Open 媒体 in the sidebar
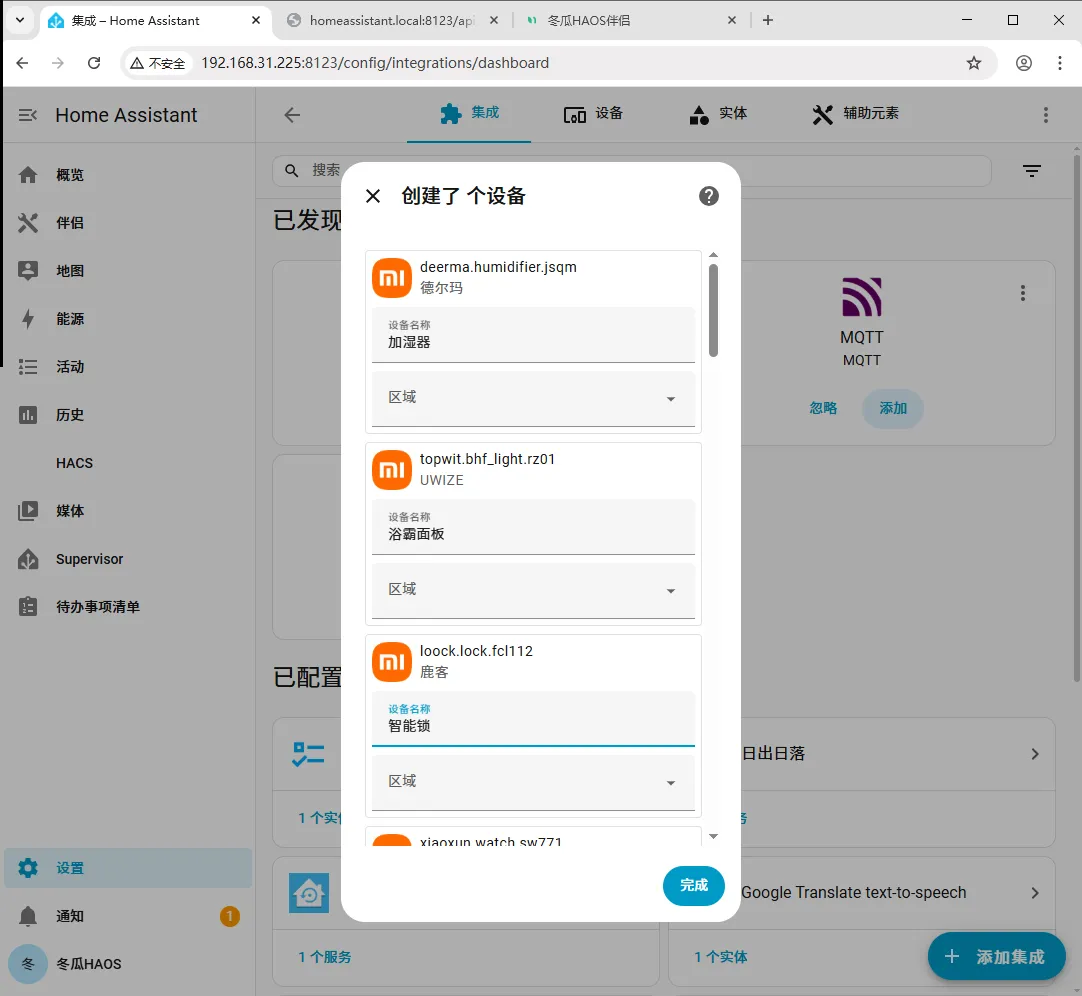This screenshot has height=996, width=1082. [128, 511]
